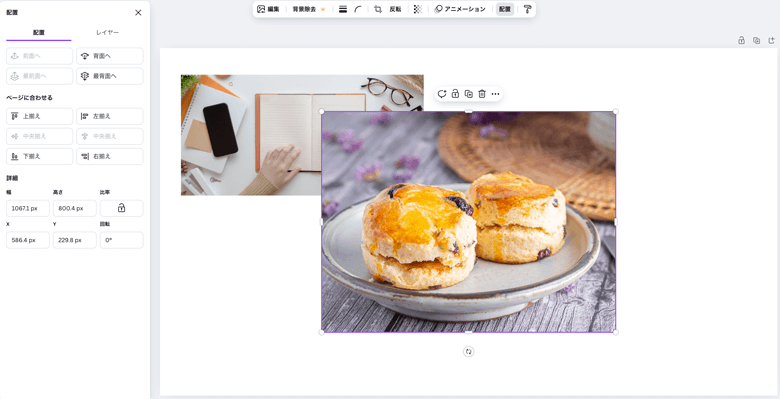The width and height of the screenshot is (780, 399).
Task: Send image backward with 背面へ
Action: 110,56
